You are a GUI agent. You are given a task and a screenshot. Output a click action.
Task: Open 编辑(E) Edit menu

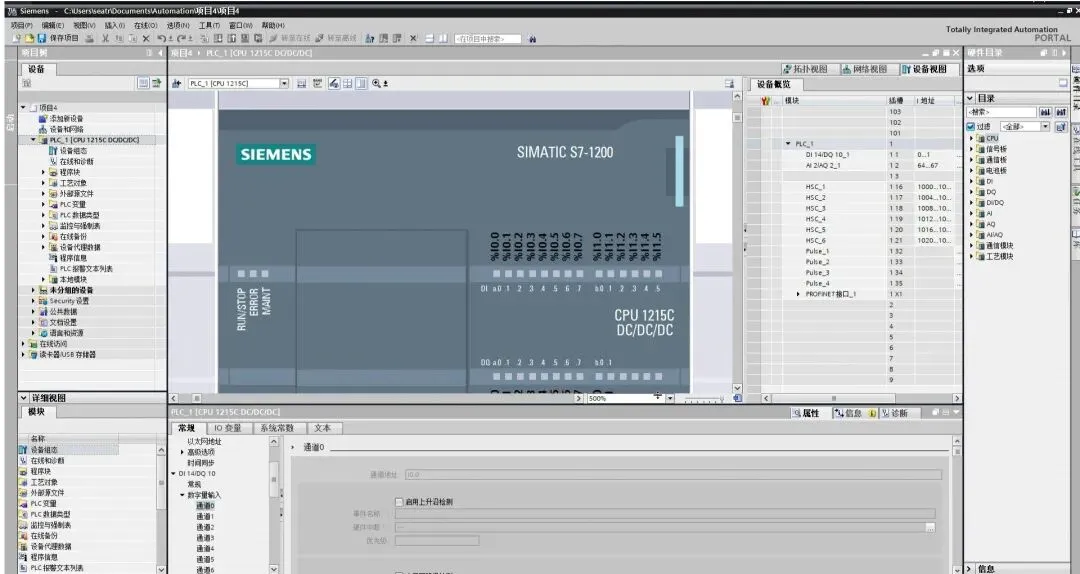coord(52,25)
